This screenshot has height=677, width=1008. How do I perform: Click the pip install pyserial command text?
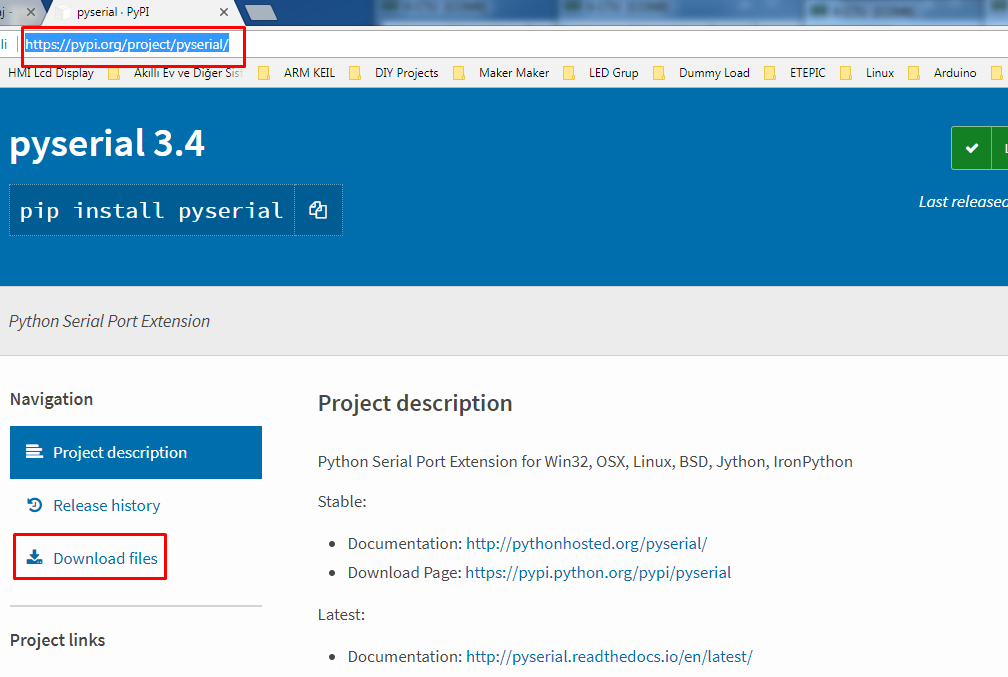(x=152, y=211)
